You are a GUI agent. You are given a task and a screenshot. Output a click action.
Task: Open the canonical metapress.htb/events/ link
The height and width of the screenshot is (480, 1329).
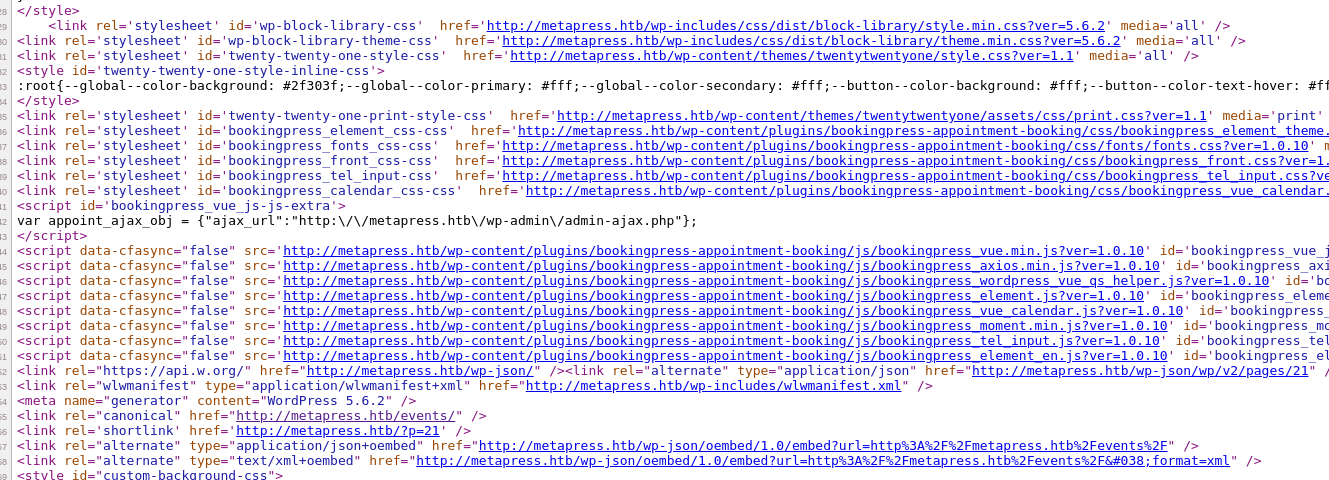[345, 416]
